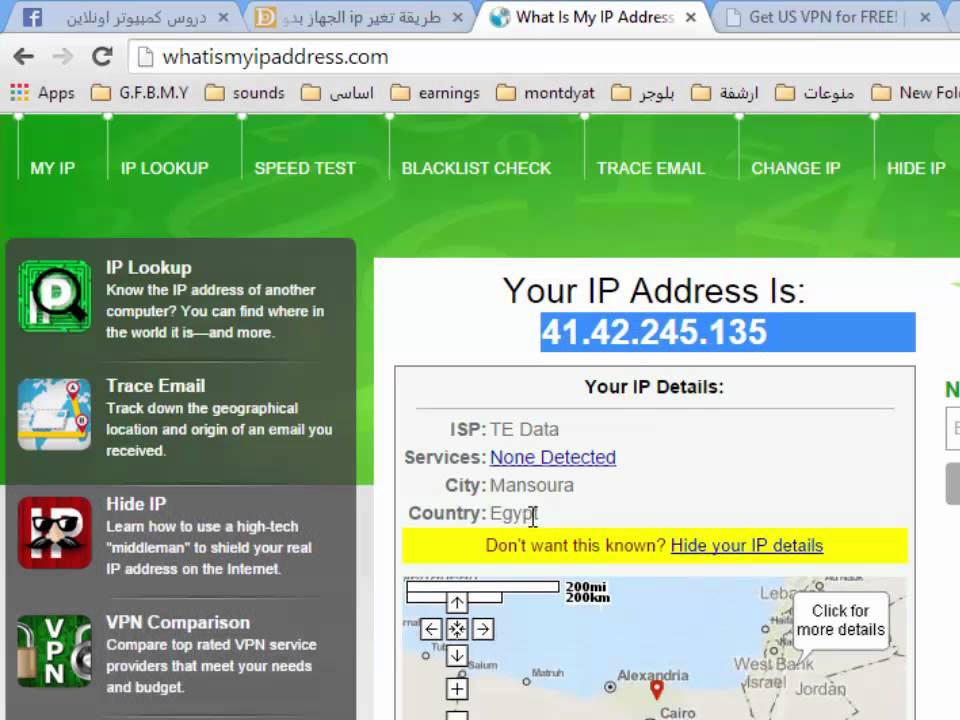960x720 pixels.
Task: Click the address bar URL field
Action: click(x=545, y=57)
